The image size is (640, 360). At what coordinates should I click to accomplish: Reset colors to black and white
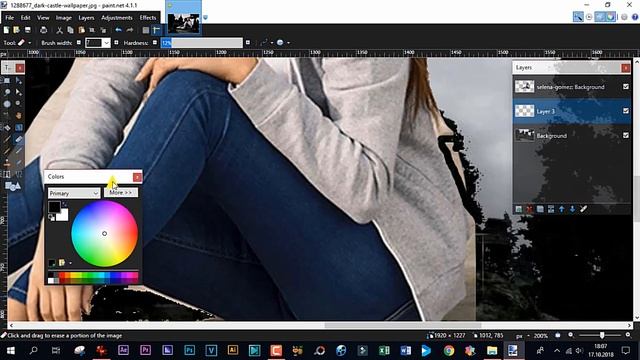click(x=51, y=218)
